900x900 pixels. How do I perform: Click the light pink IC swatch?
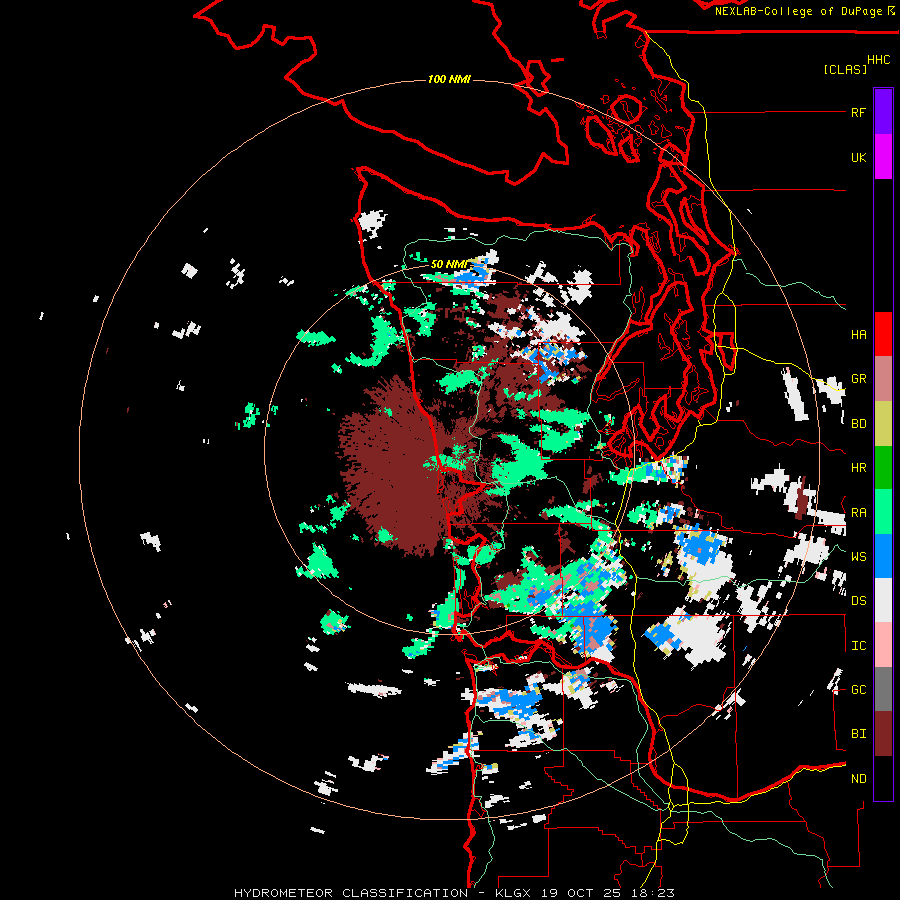point(883,645)
